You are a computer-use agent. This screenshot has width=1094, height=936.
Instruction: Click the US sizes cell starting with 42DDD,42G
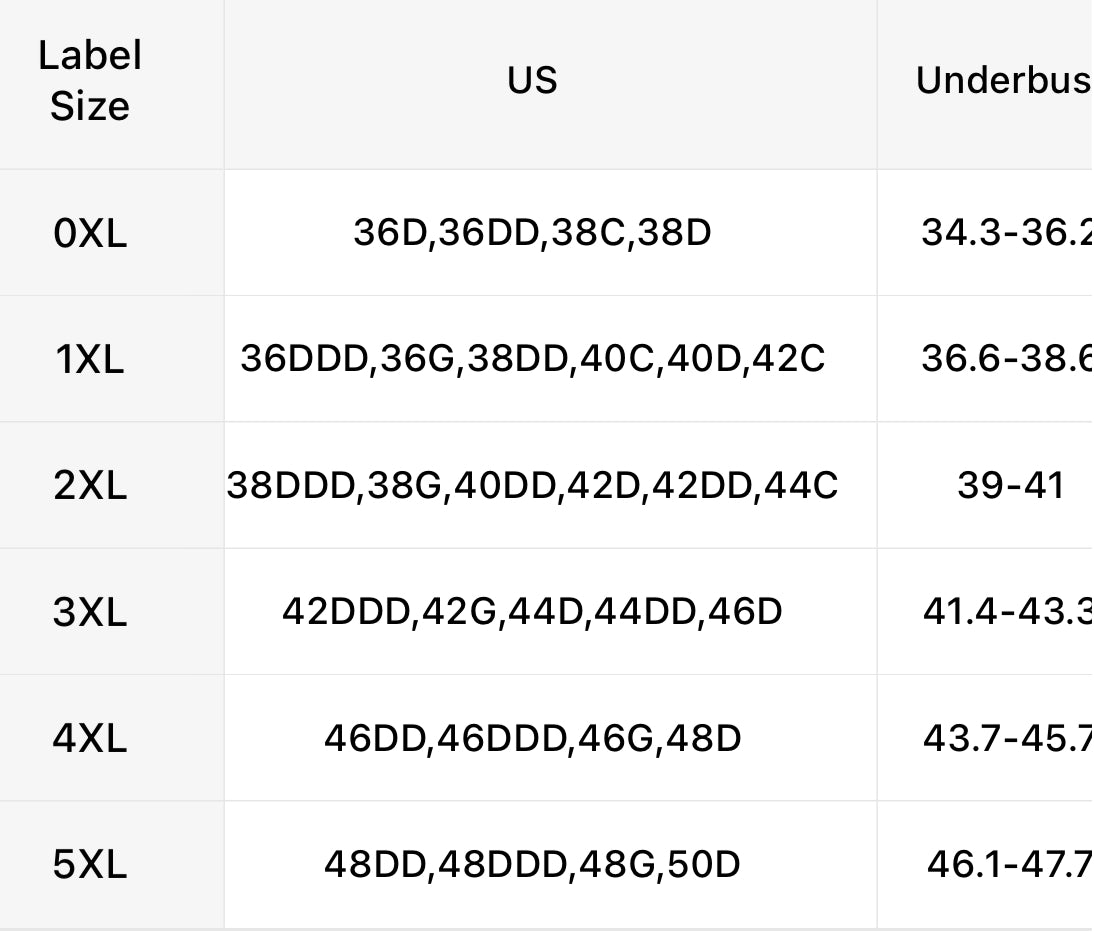(x=532, y=611)
